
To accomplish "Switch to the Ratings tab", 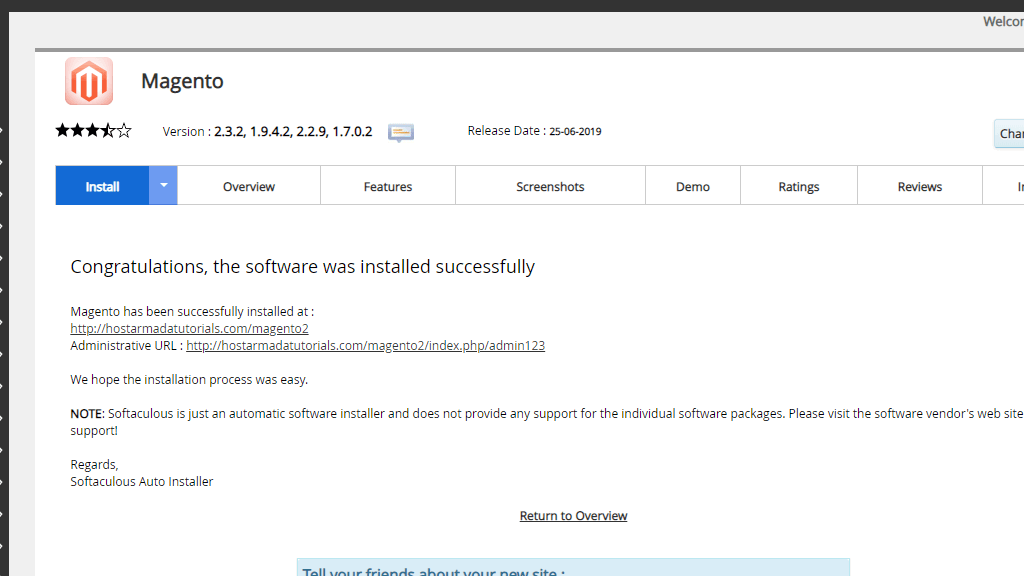I will pyautogui.click(x=798, y=186).
